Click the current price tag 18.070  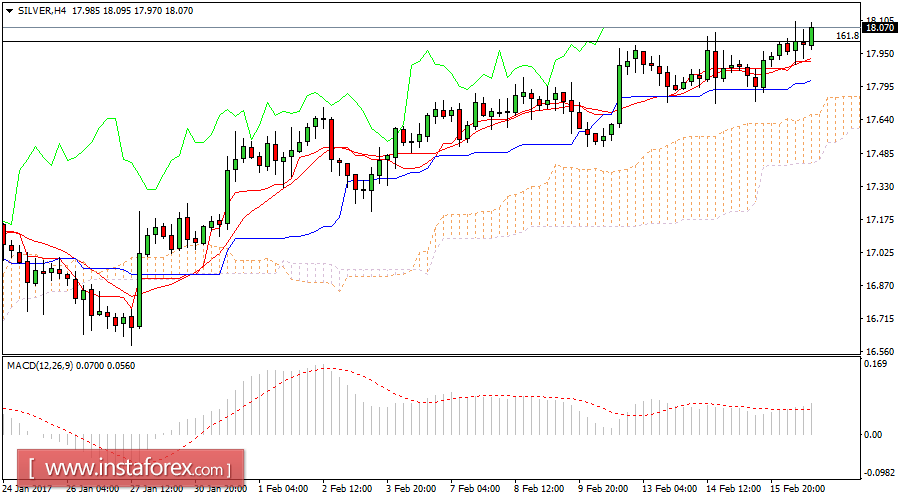(879, 28)
